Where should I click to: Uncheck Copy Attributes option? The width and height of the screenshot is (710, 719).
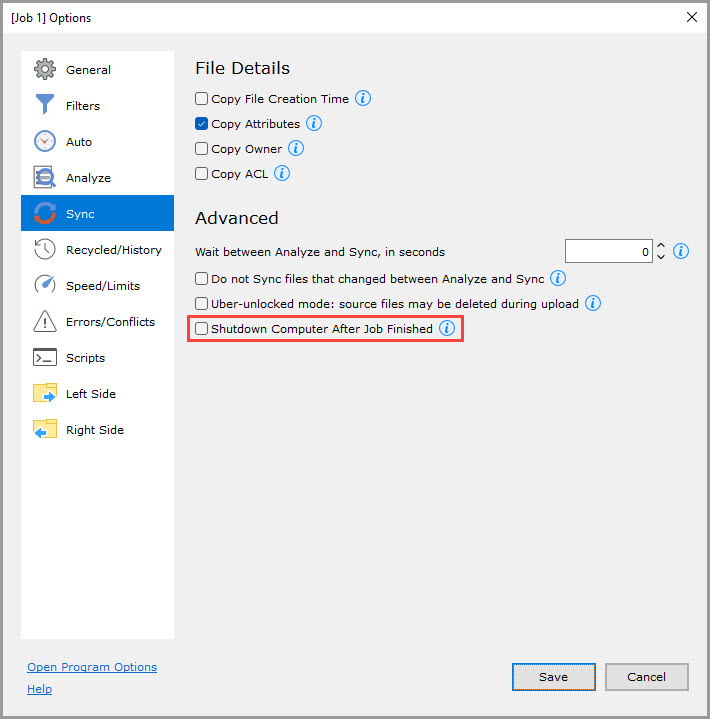[x=202, y=124]
